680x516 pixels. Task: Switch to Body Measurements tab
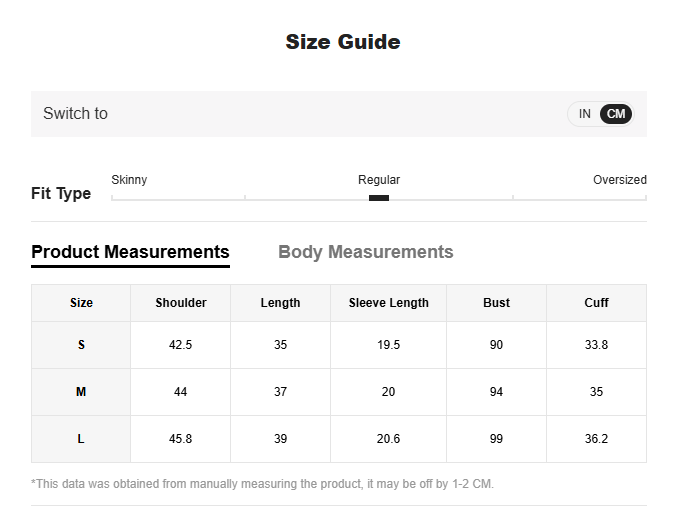[365, 252]
